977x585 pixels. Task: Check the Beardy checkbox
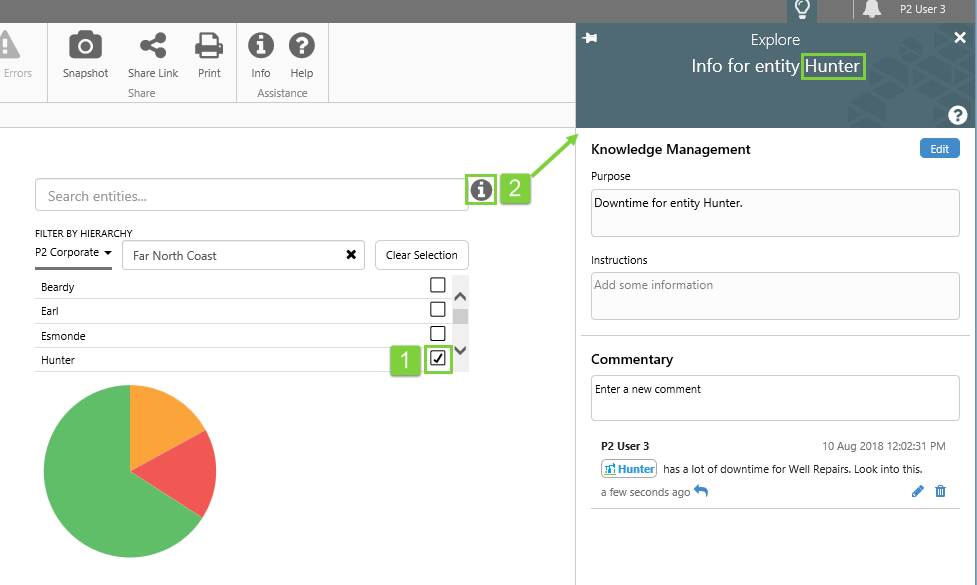[x=437, y=285]
